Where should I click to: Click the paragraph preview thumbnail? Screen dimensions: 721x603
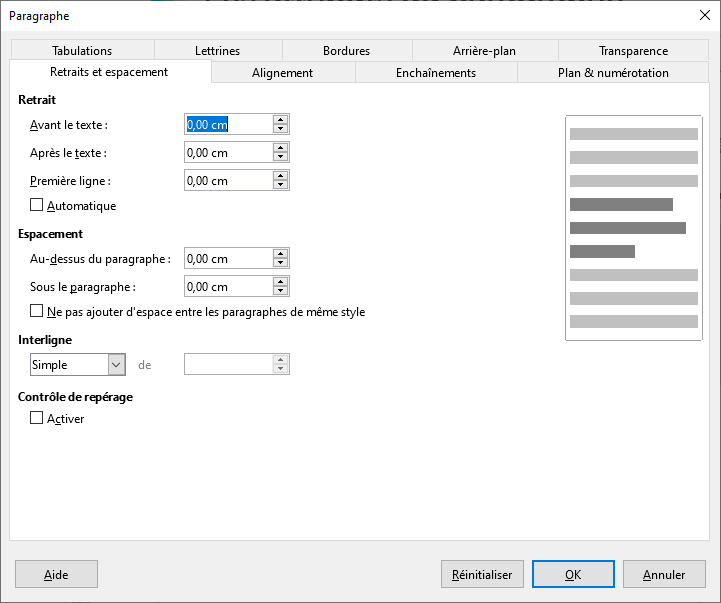(633, 228)
